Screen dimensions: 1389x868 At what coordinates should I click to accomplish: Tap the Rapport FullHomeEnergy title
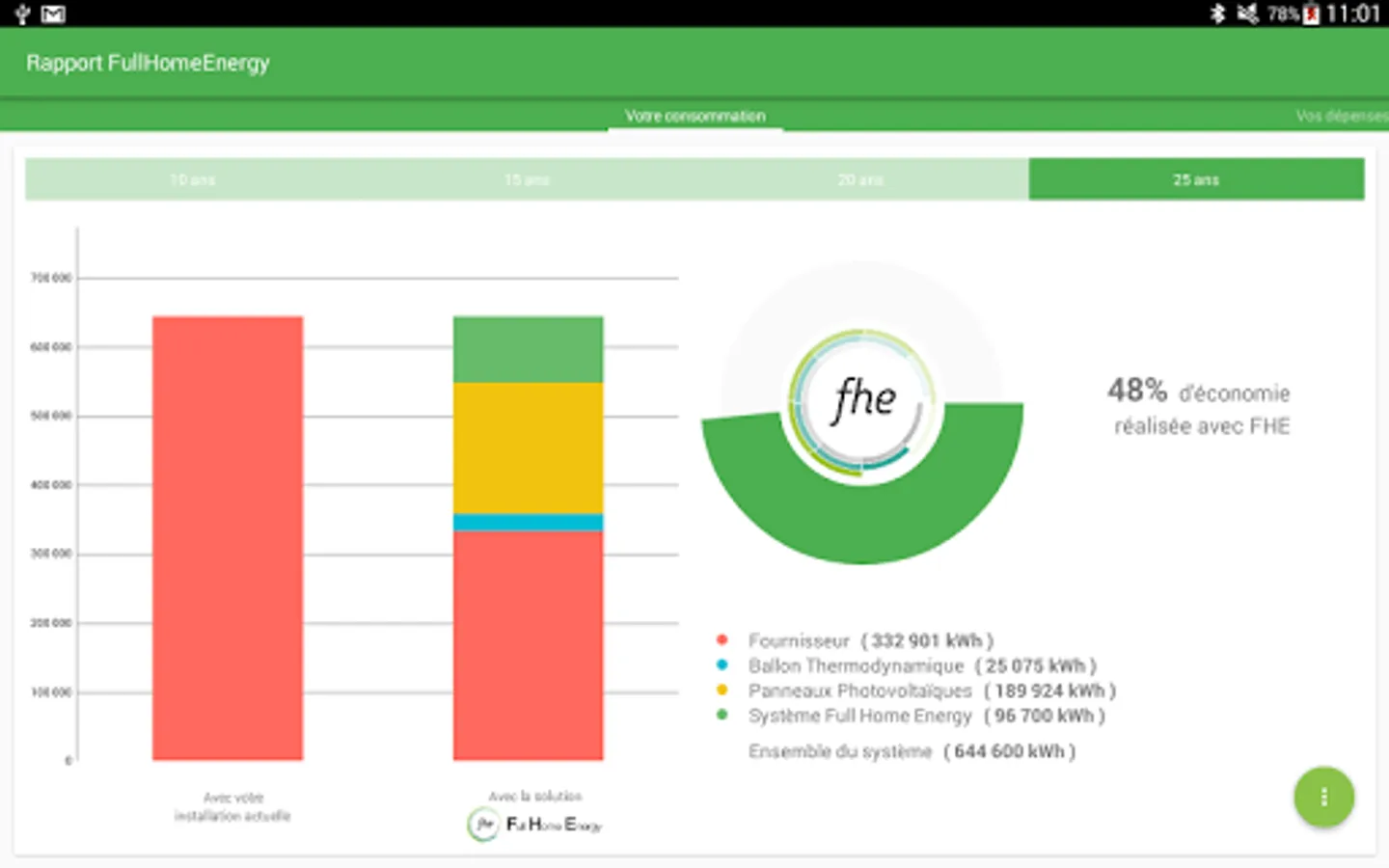click(148, 64)
